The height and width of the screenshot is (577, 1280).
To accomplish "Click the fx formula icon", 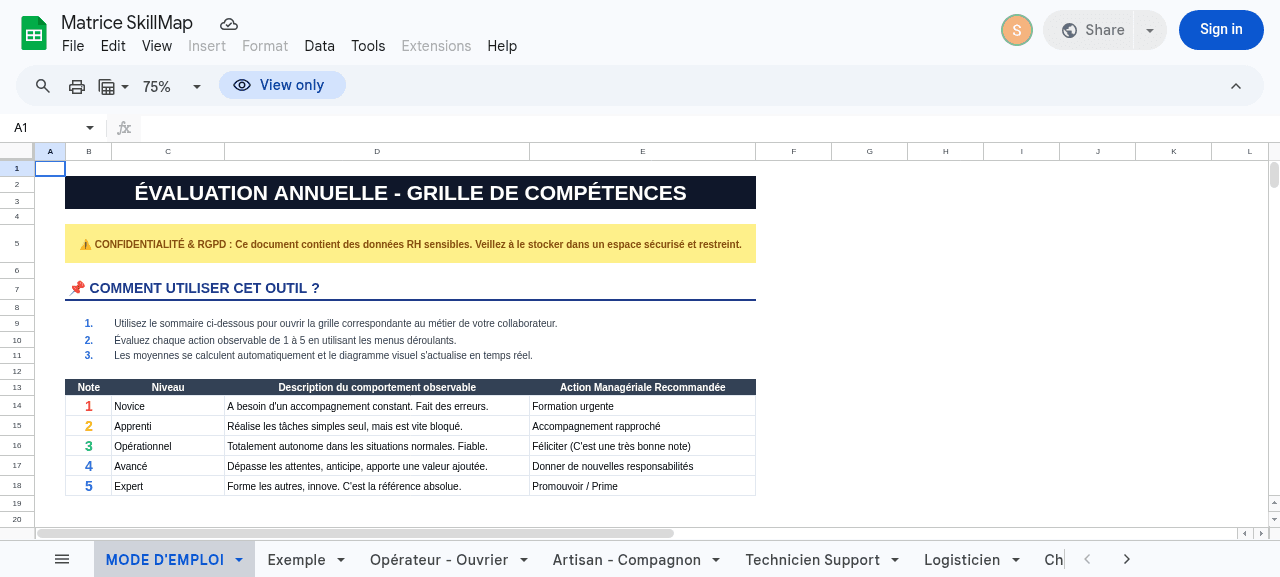I will click(124, 128).
